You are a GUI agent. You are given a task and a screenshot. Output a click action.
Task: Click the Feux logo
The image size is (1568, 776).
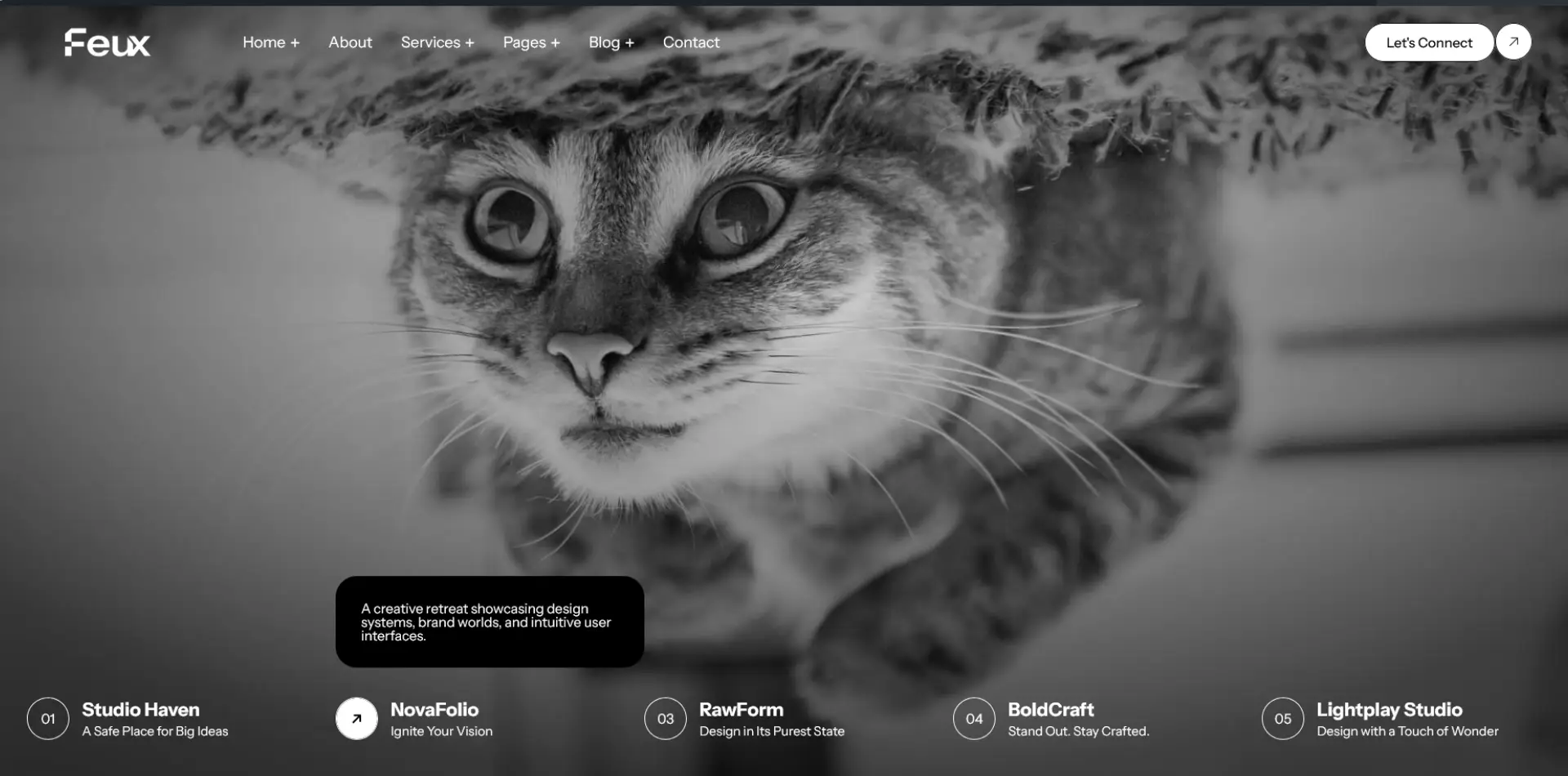107,42
